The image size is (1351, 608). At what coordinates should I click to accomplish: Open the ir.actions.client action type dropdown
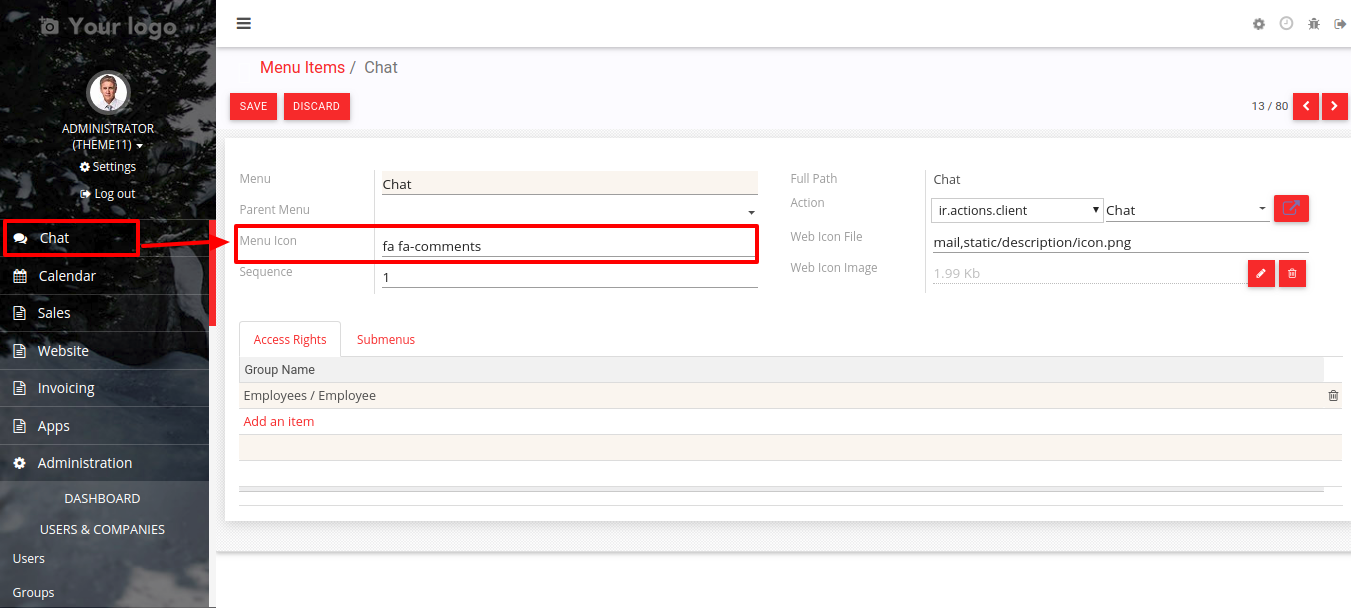pos(1017,210)
